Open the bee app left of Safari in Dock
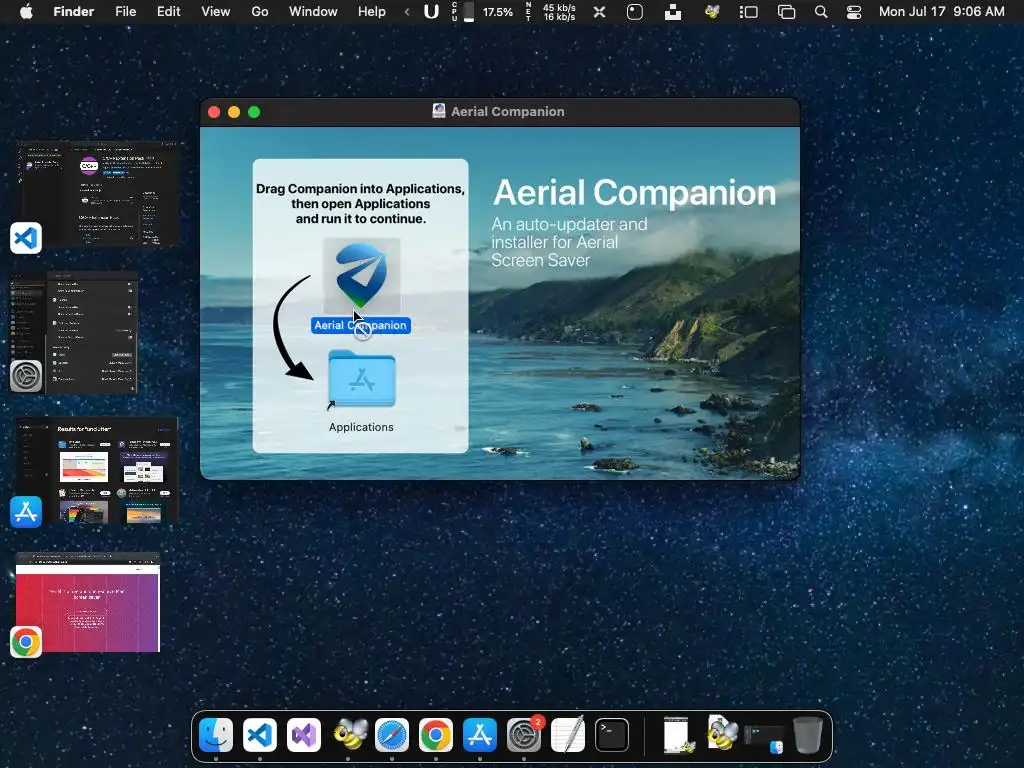Screen dimensions: 1024x768 pyautogui.click(x=349, y=735)
